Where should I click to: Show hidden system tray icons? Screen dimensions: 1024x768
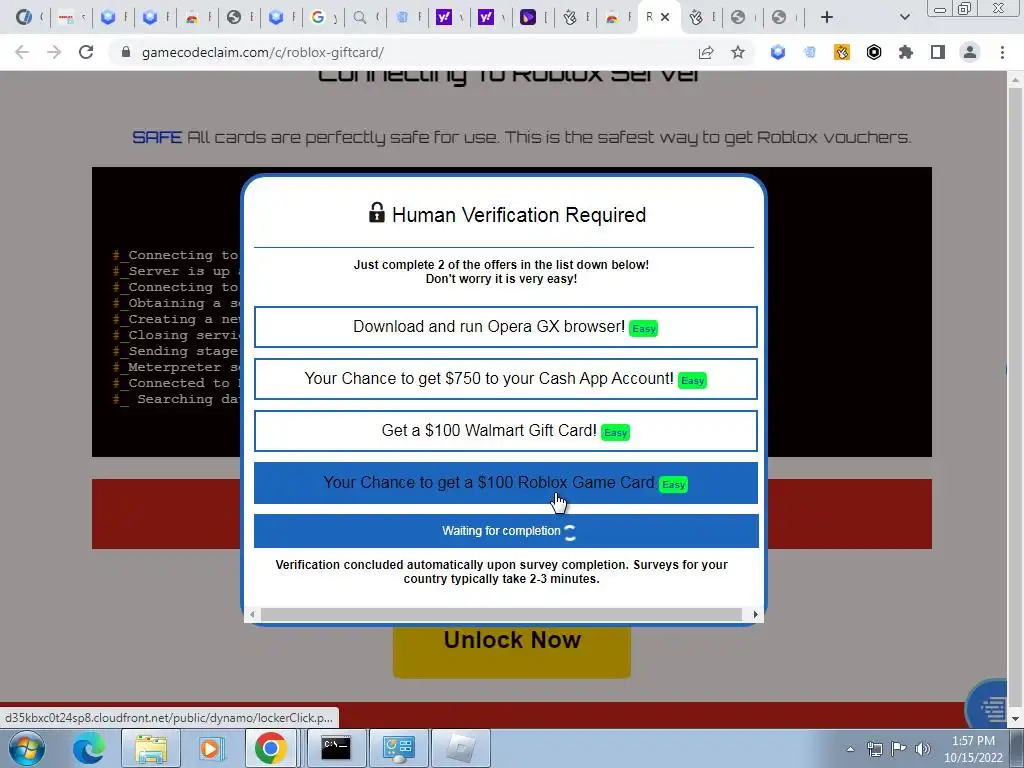point(850,749)
